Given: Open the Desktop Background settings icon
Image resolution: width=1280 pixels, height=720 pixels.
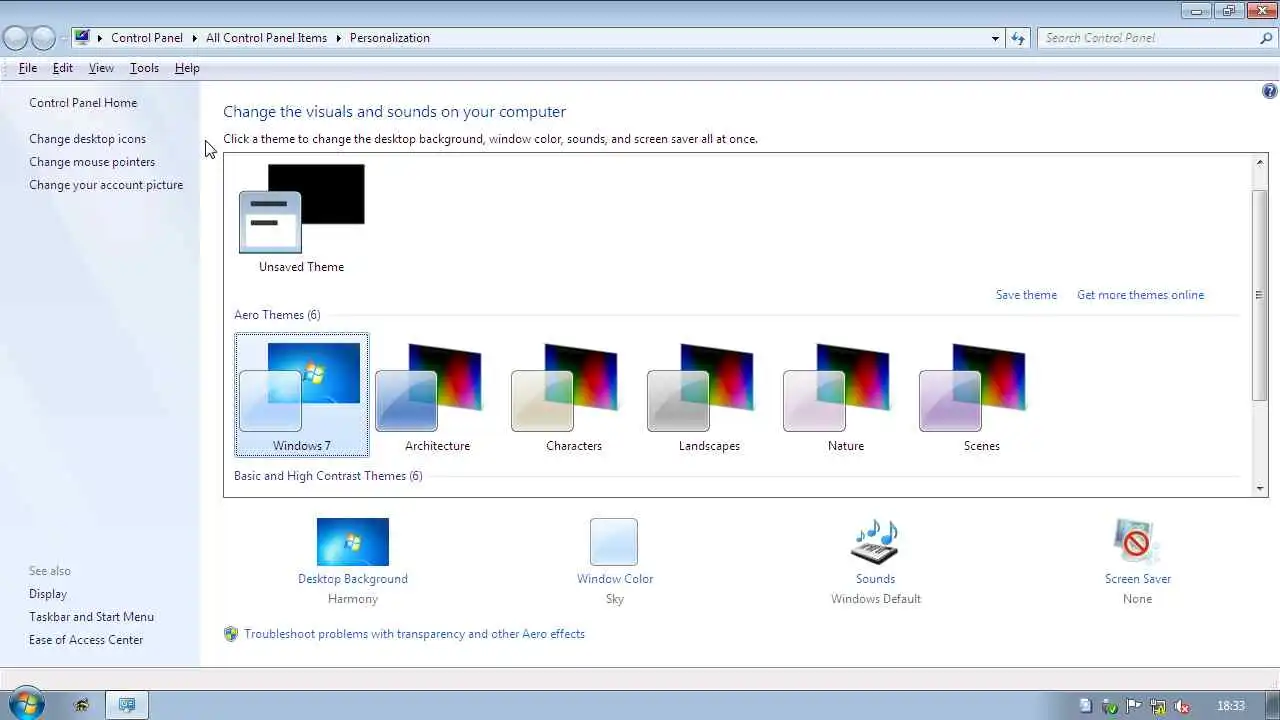Looking at the screenshot, I should pos(352,542).
